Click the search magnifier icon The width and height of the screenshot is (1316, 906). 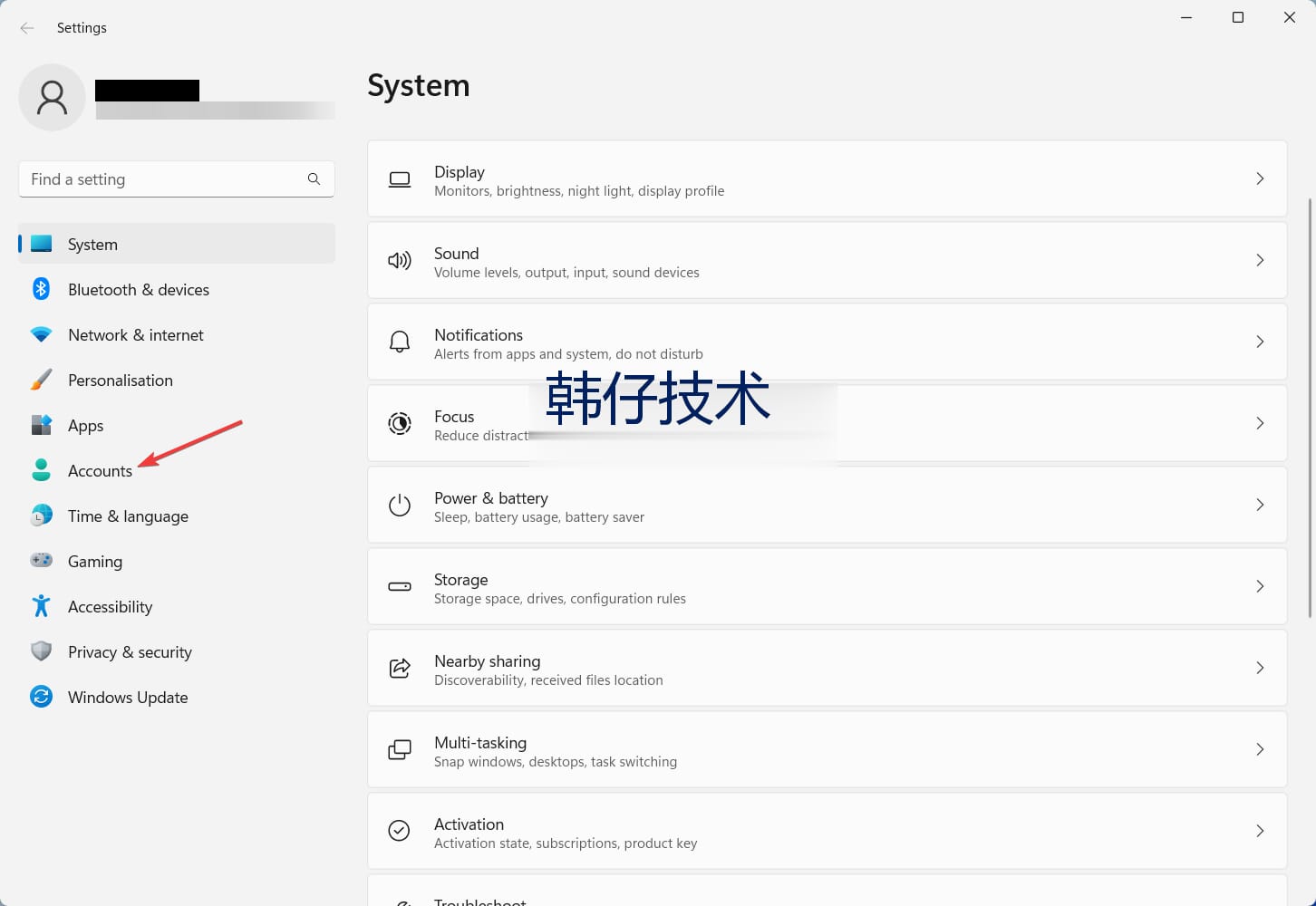point(314,179)
